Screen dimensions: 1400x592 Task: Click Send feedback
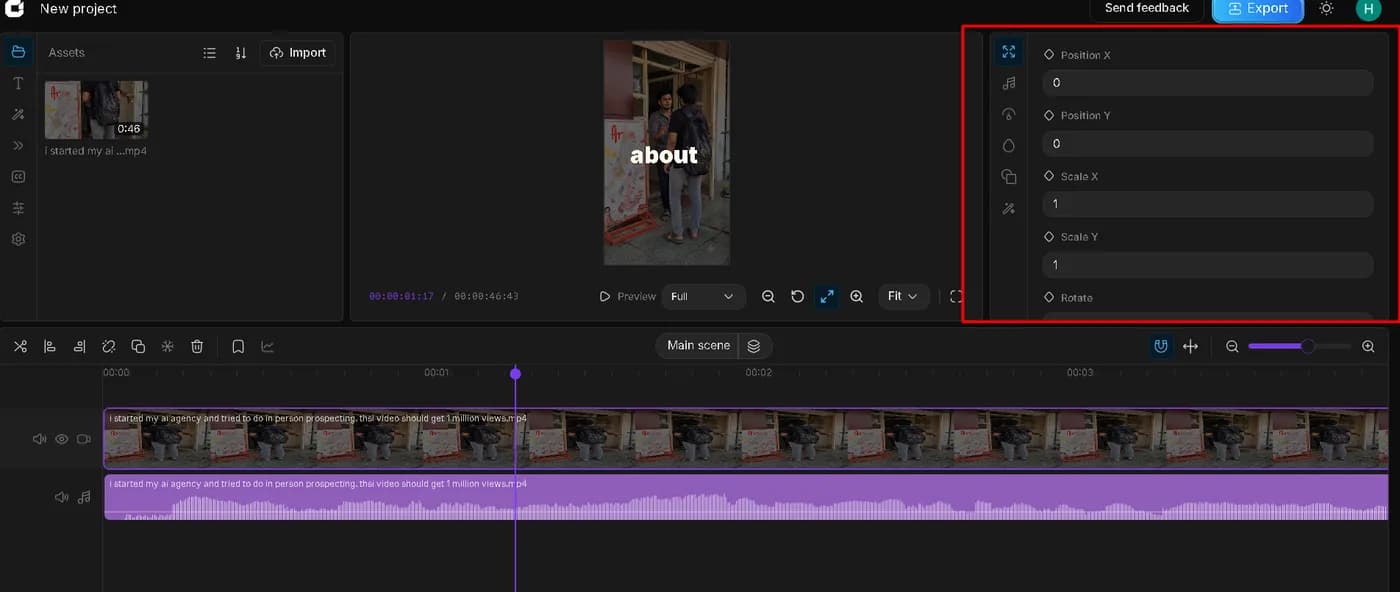click(x=1147, y=8)
